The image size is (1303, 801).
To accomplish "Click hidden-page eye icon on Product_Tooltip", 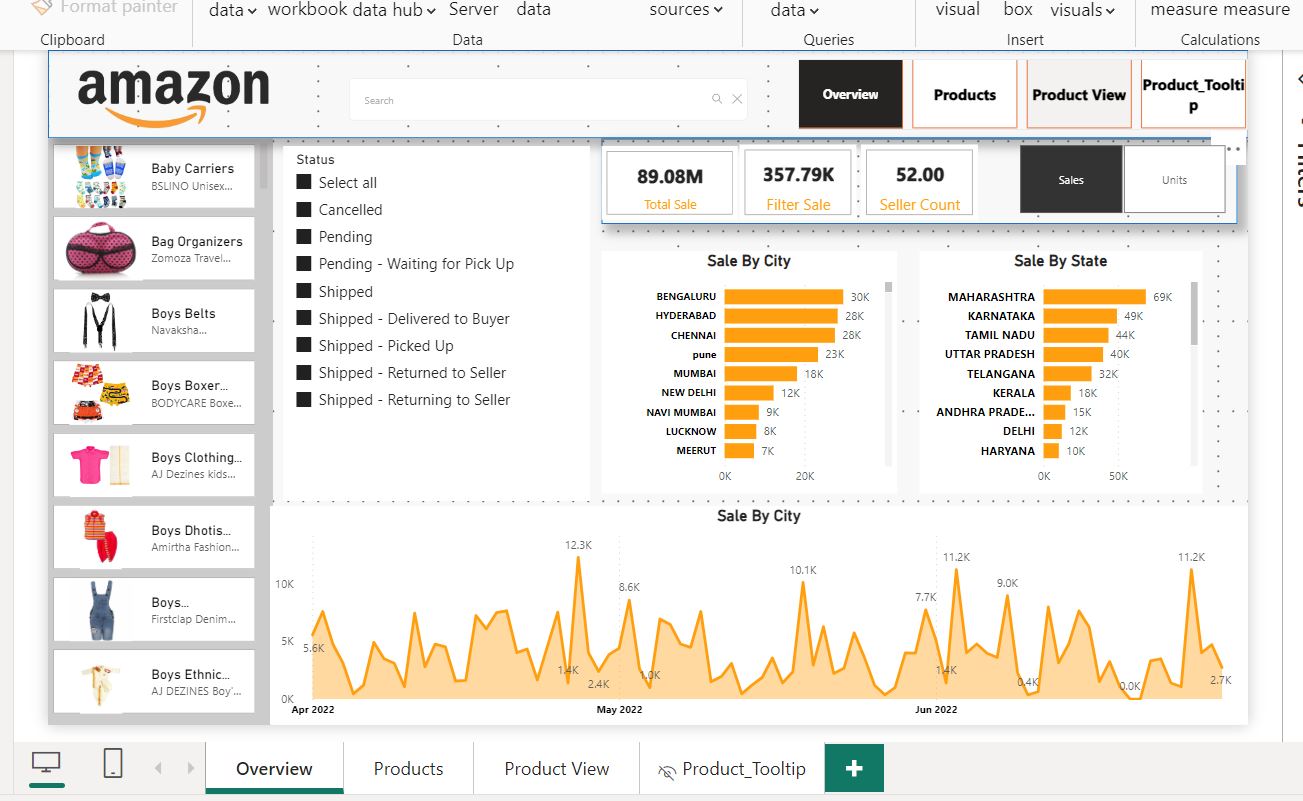I will [667, 770].
